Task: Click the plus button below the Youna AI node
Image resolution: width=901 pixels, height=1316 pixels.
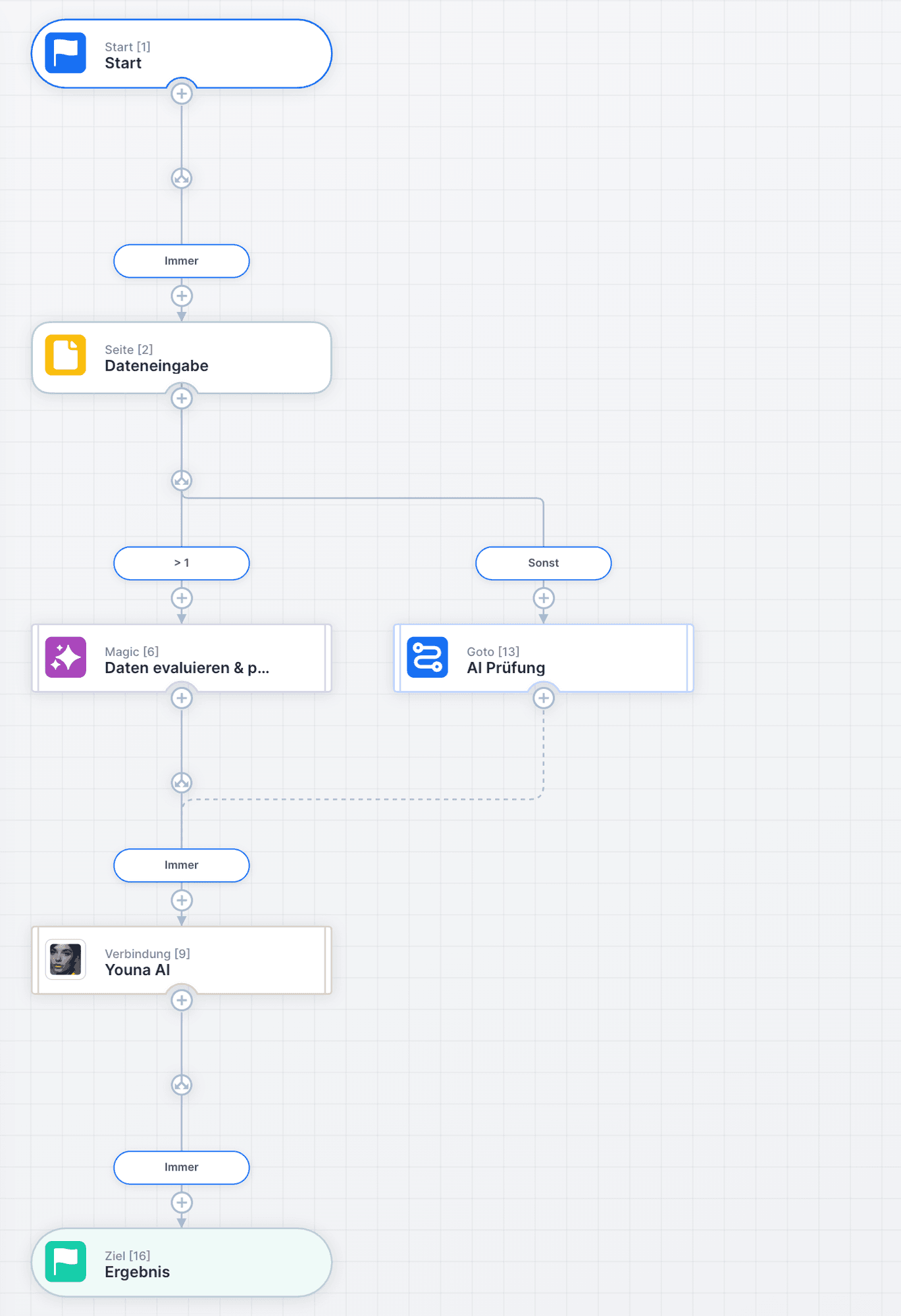Action: click(x=182, y=1000)
